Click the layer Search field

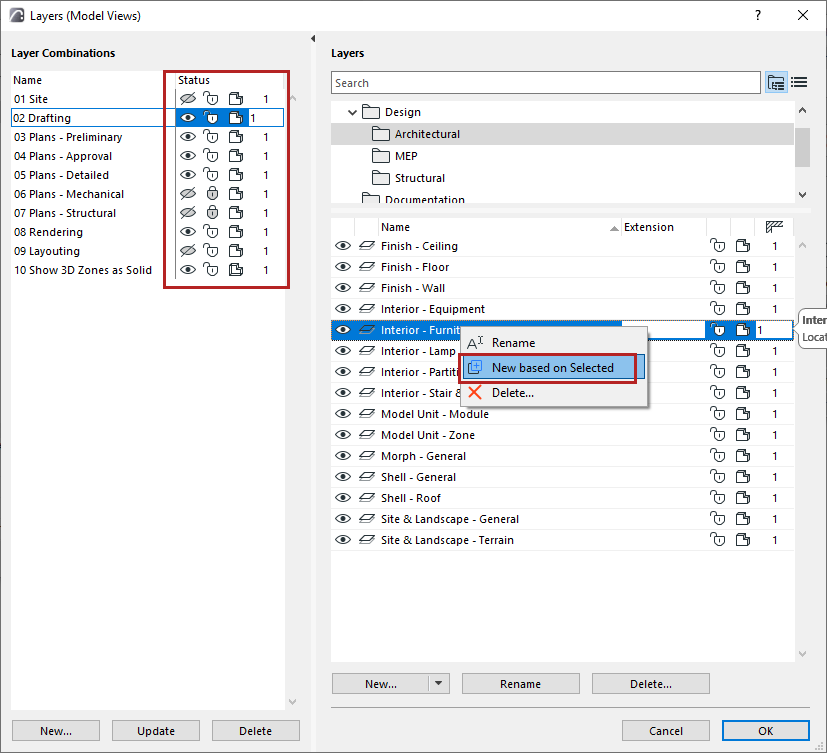tap(546, 83)
